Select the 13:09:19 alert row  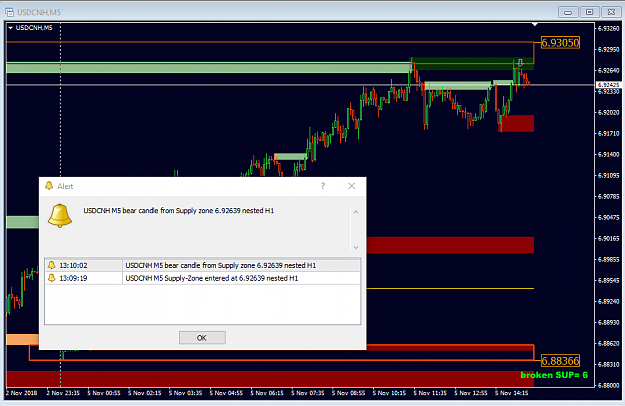(x=202, y=278)
